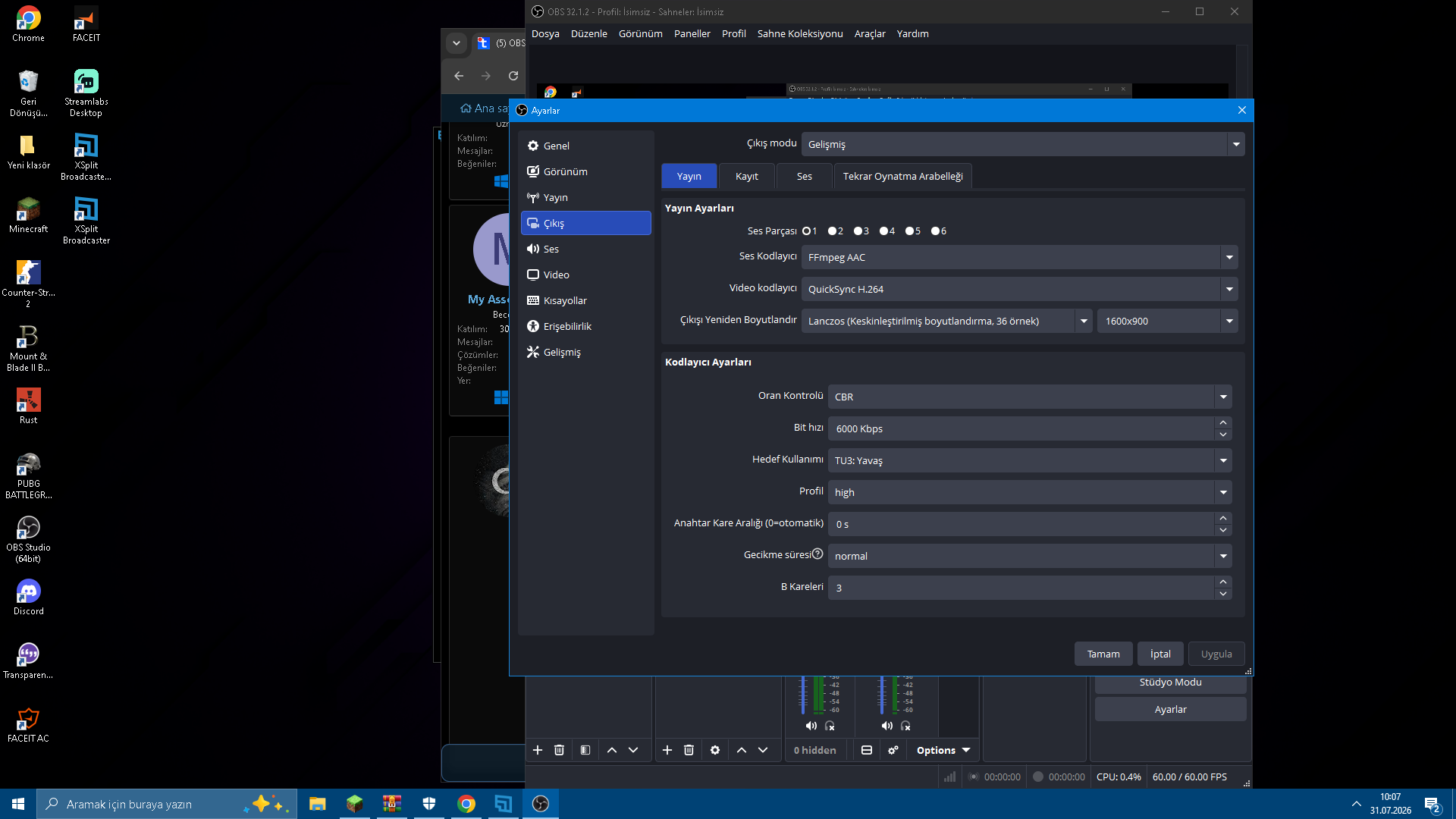Click the B Kareleri input field

[x=1021, y=588]
